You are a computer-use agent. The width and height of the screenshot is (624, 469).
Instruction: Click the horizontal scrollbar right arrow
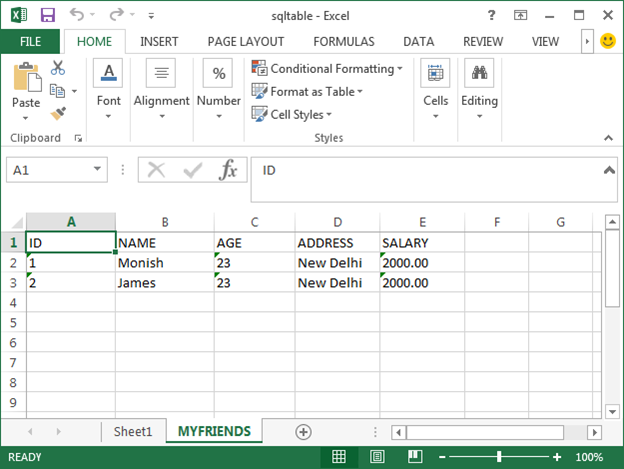595,432
